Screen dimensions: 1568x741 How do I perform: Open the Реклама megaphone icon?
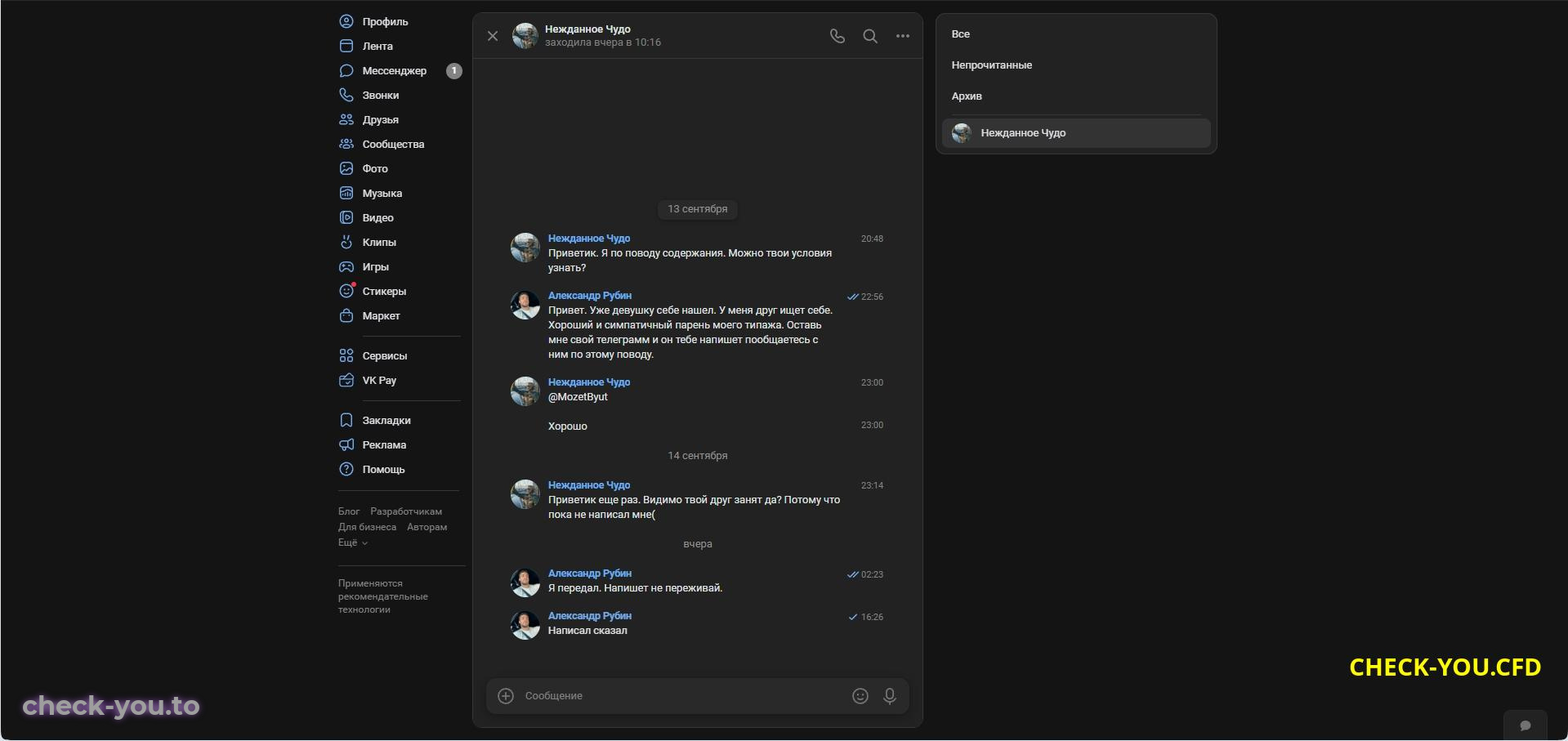tap(346, 444)
